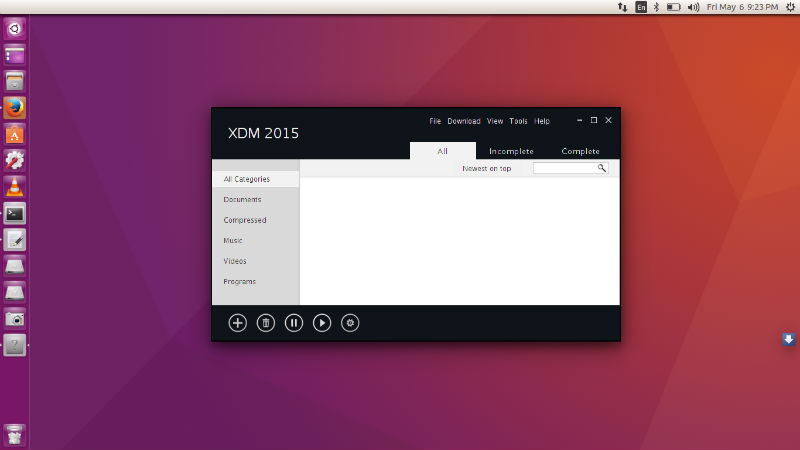
Task: Open the Newest on top sort option
Action: 486,168
